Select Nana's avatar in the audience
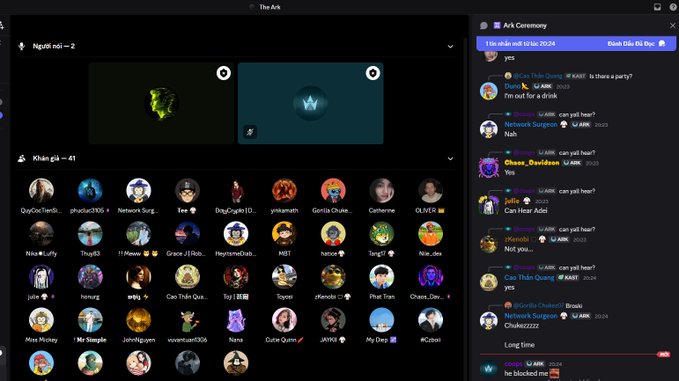Viewport: 679px width, 381px height. (x=236, y=320)
